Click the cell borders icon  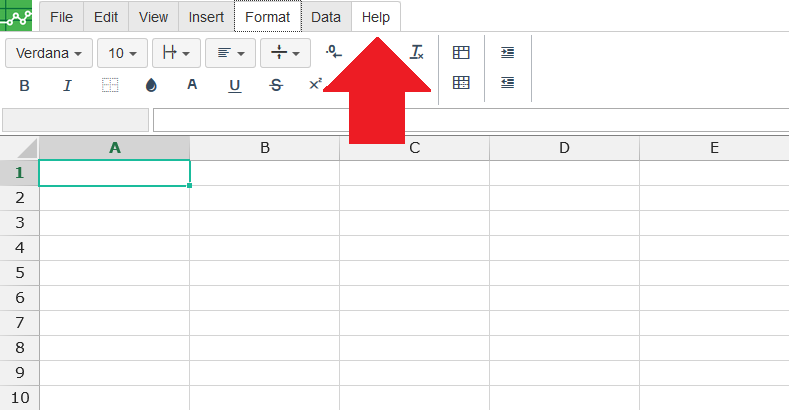[110, 86]
